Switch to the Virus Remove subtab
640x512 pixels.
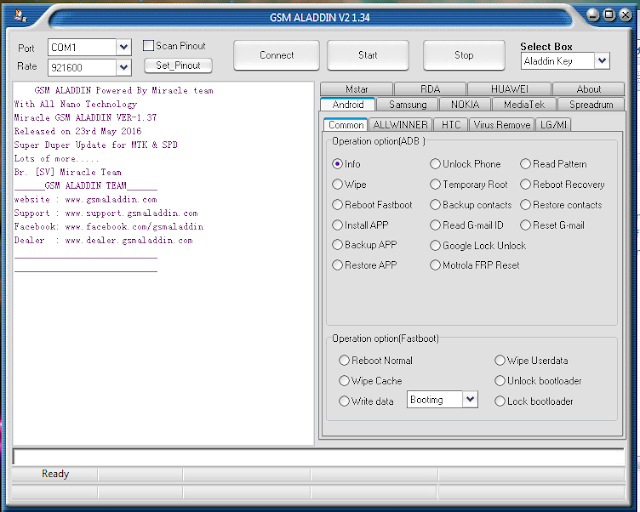tap(502, 125)
